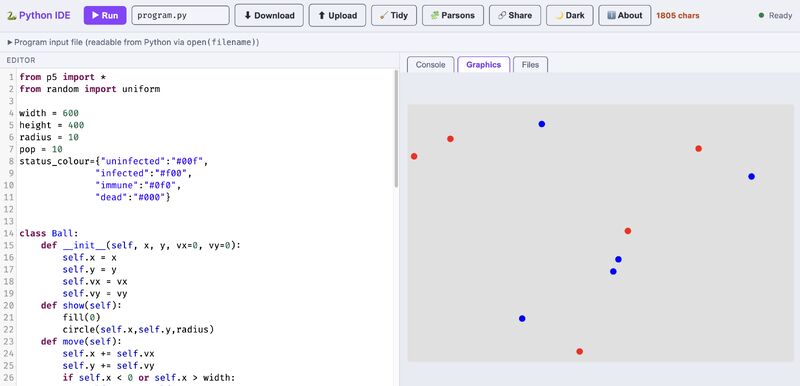Screen dimensions: 800x386
Task: Click the 'def move(self):' line
Action: (82, 342)
